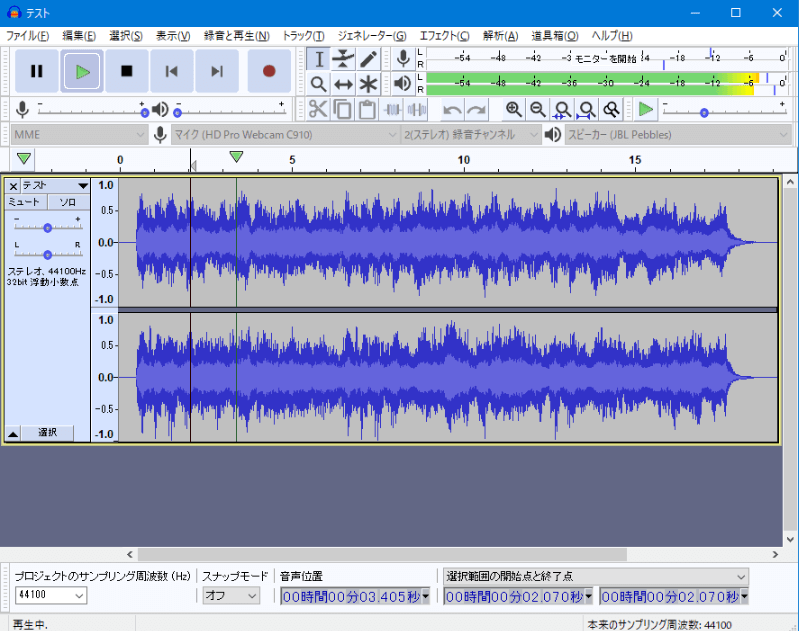Image resolution: width=799 pixels, height=631 pixels.
Task: Select the Zoom magnifier tool
Action: [319, 84]
